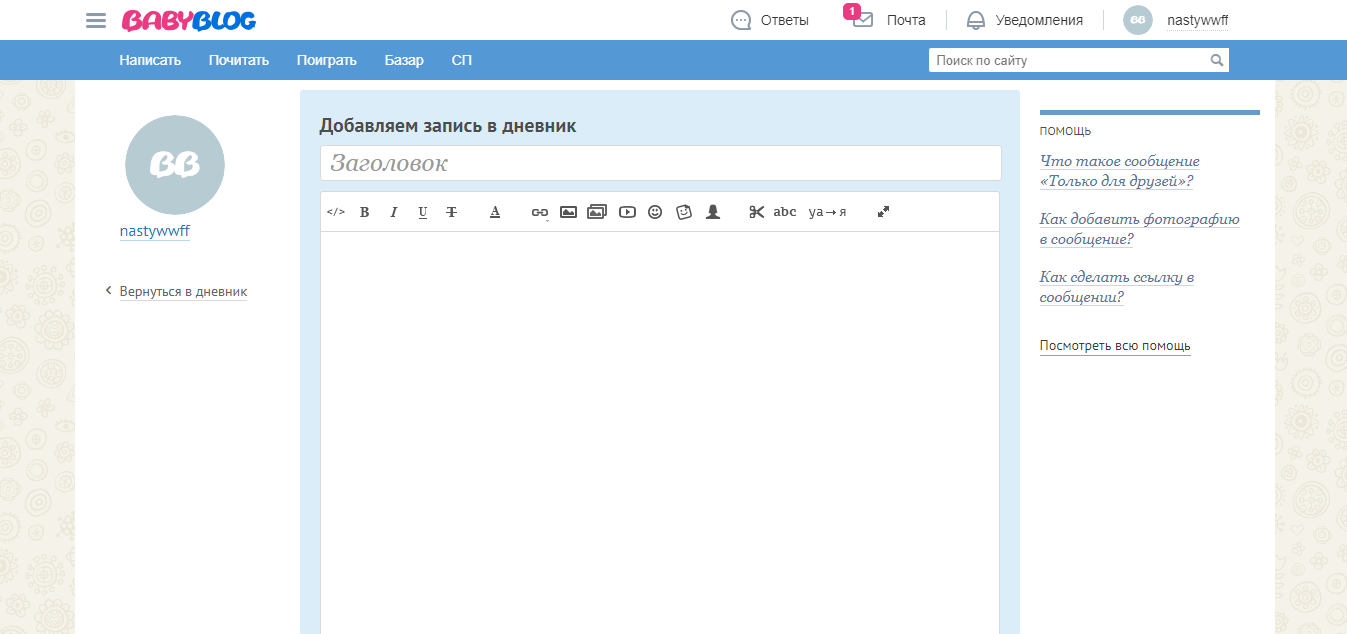1347x634 pixels.
Task: Open the Почитать menu item
Action: (x=238, y=60)
